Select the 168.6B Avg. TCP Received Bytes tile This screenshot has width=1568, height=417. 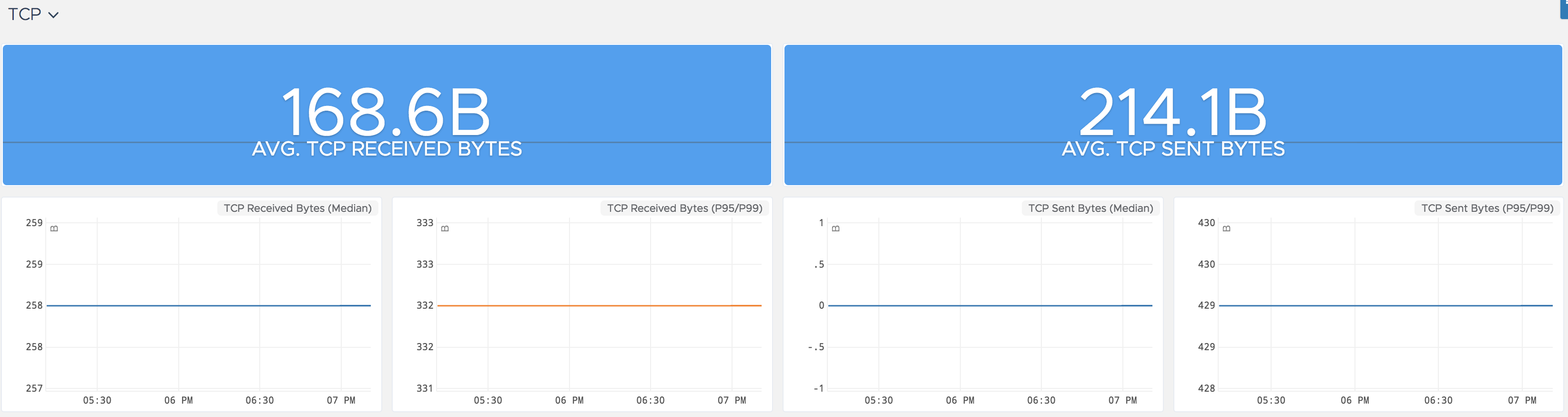(387, 115)
